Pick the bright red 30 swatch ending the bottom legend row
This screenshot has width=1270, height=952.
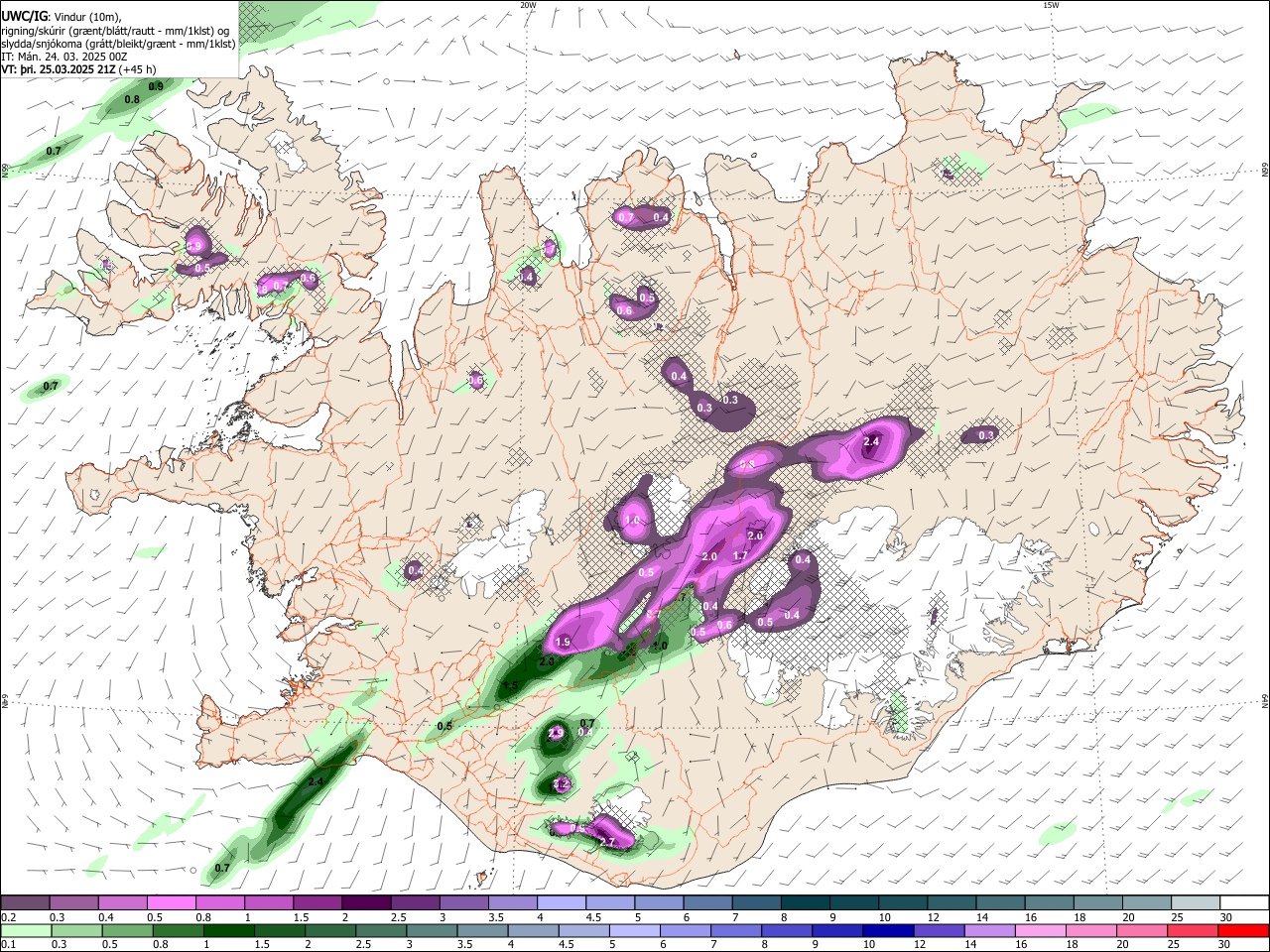1242,930
